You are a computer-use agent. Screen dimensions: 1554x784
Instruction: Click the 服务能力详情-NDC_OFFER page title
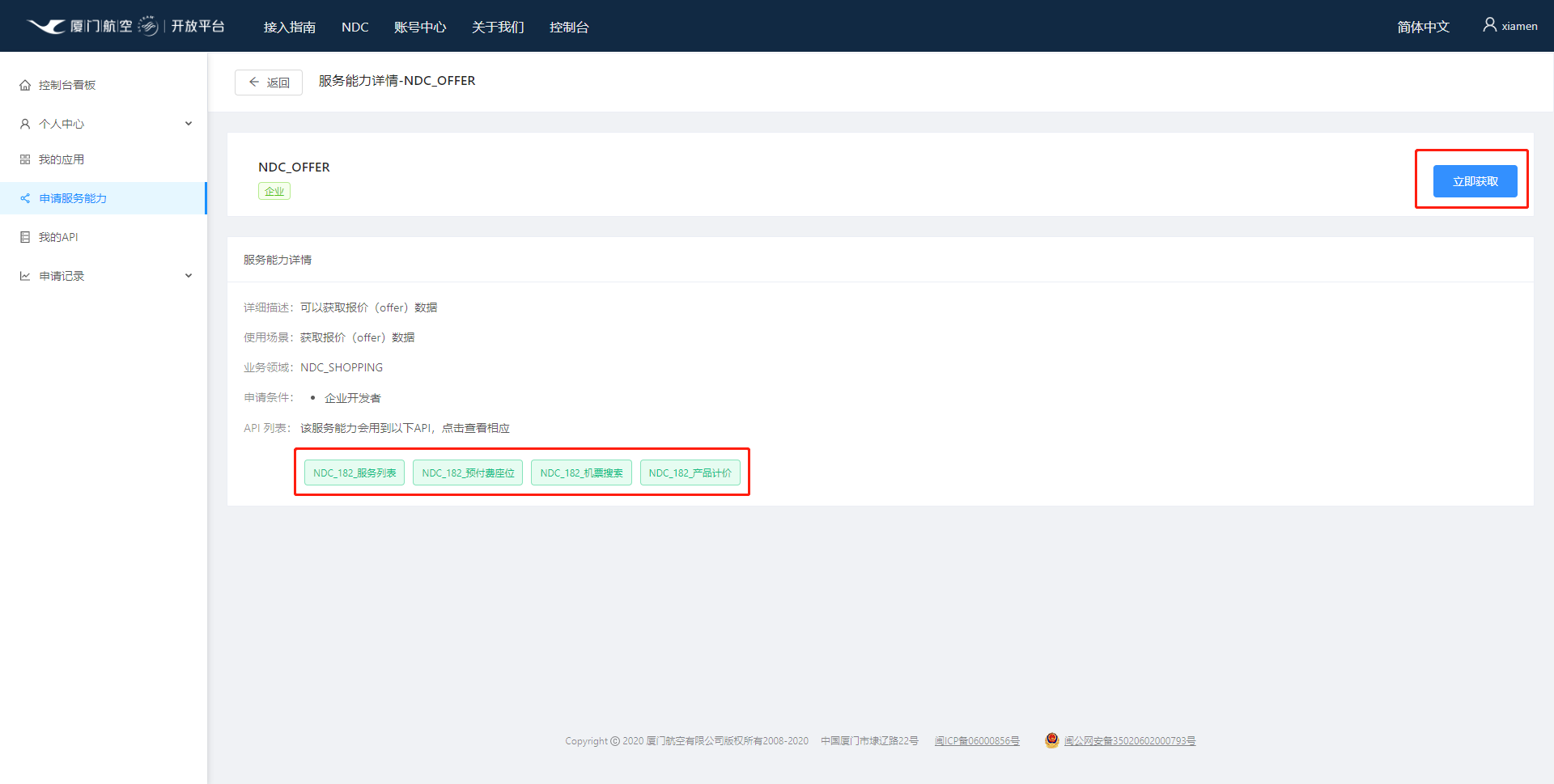397,81
